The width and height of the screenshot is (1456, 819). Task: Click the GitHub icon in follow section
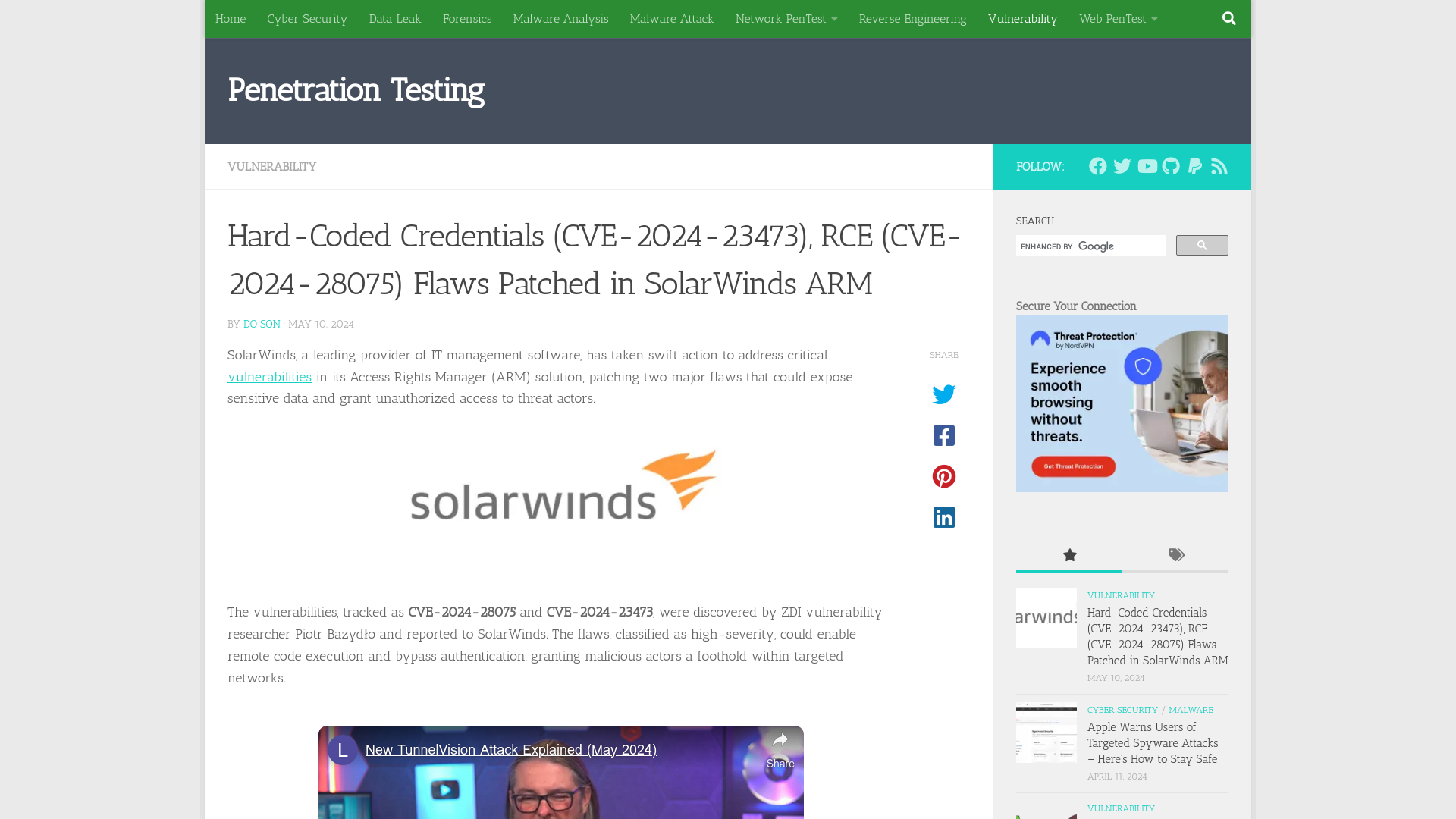tap(1170, 166)
